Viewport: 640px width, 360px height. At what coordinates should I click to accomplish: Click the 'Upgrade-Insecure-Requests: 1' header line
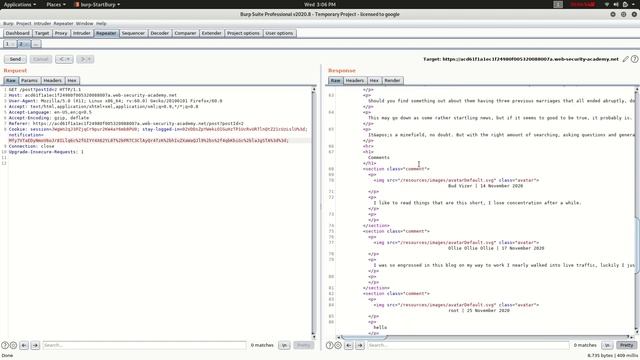[x=46, y=152]
